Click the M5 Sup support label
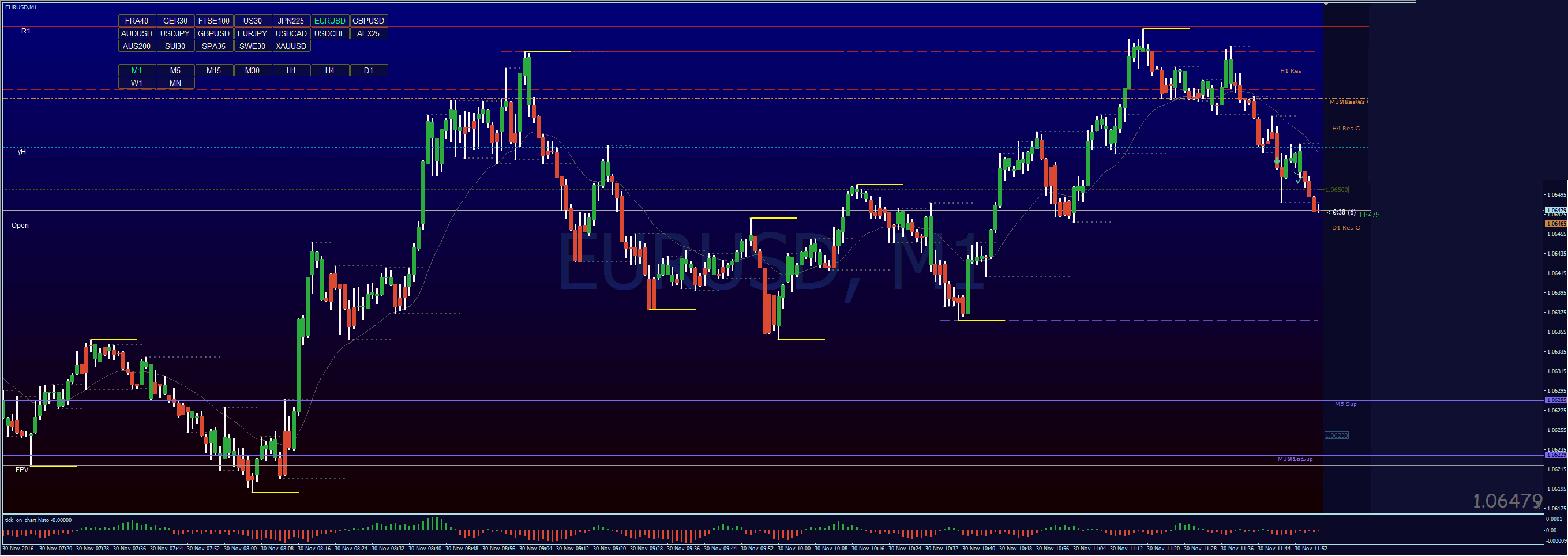This screenshot has height=556, width=1568. click(x=1345, y=404)
